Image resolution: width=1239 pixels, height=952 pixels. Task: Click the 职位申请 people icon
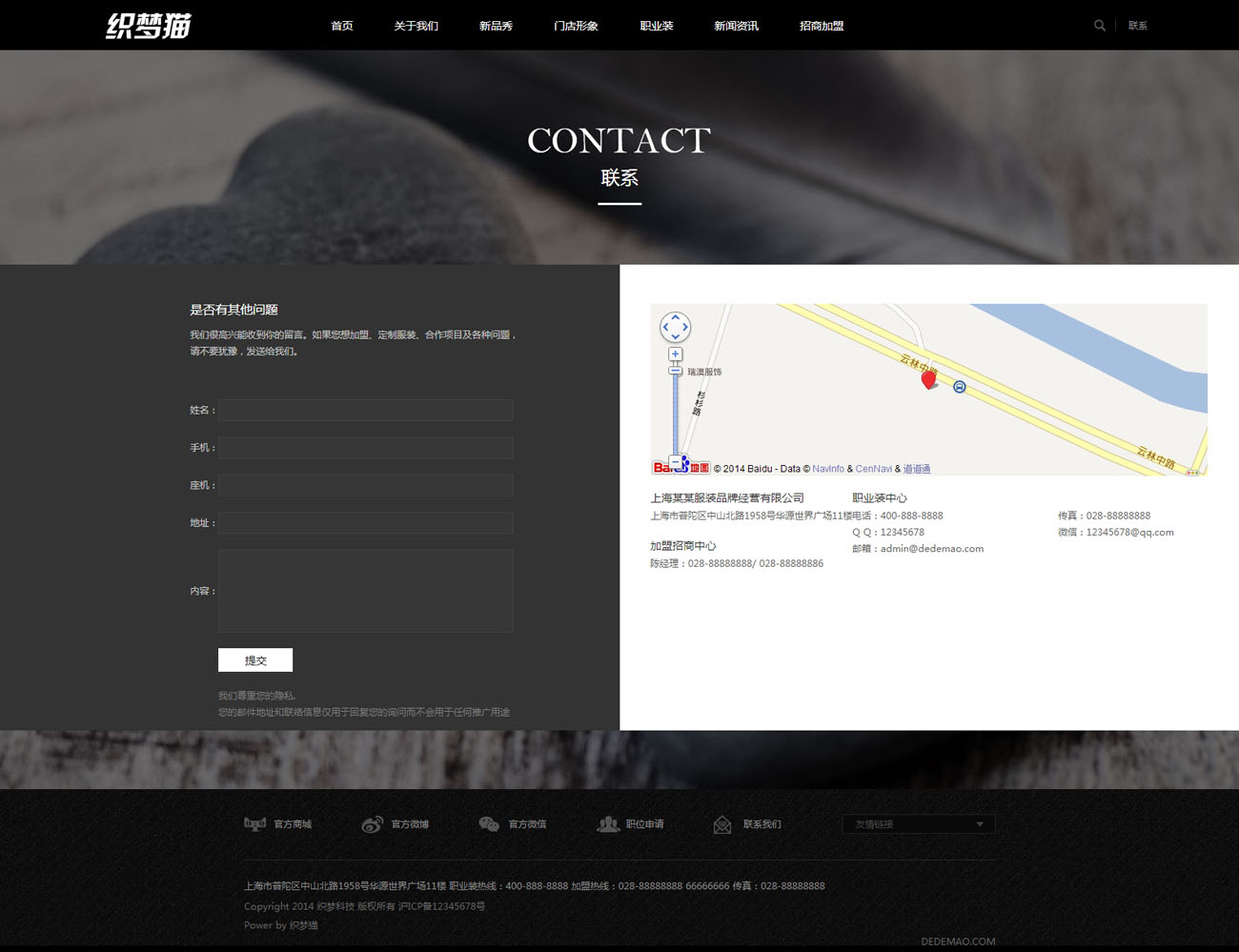pos(607,824)
